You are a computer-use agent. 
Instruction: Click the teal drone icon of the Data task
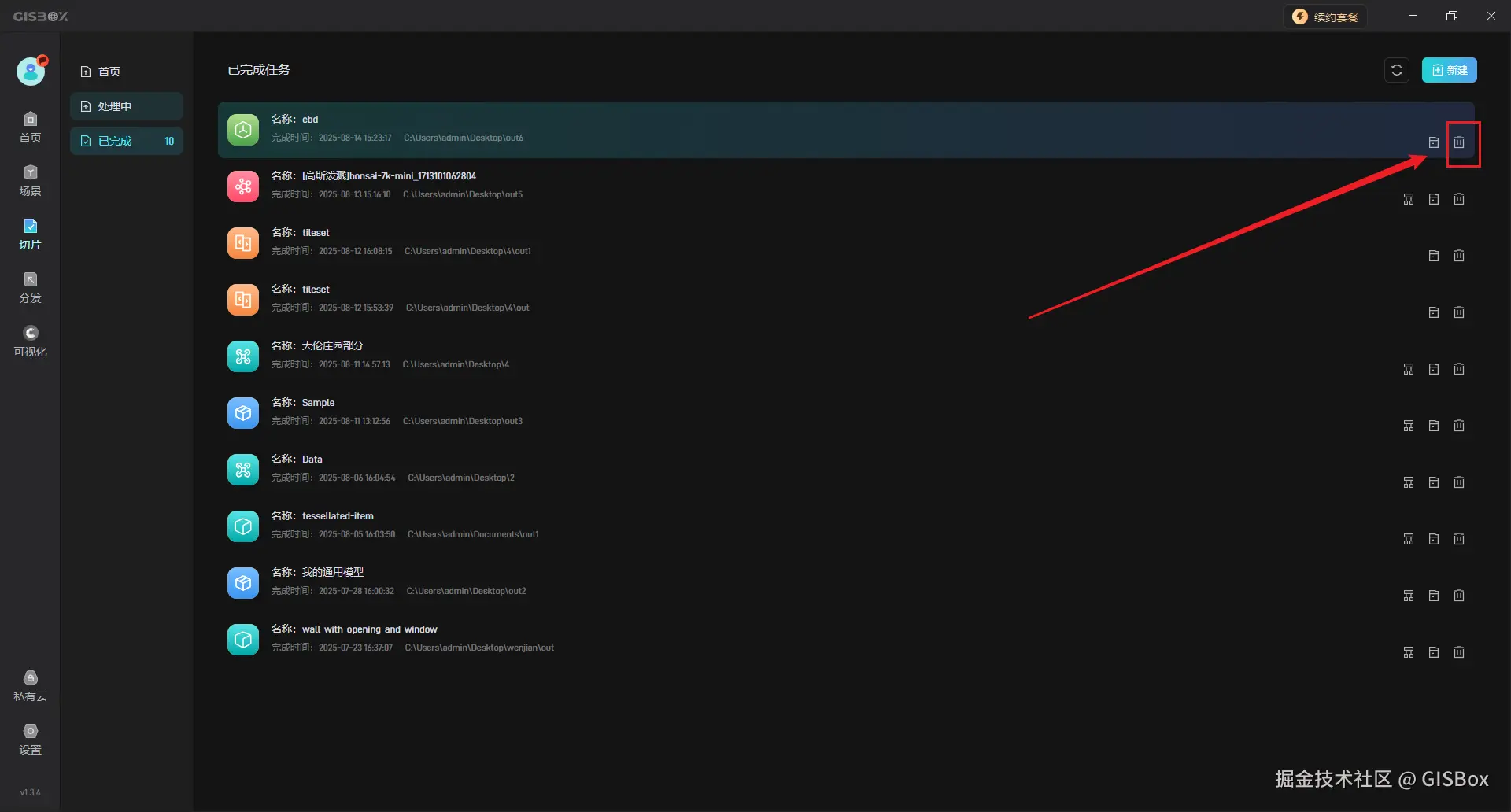pos(243,470)
